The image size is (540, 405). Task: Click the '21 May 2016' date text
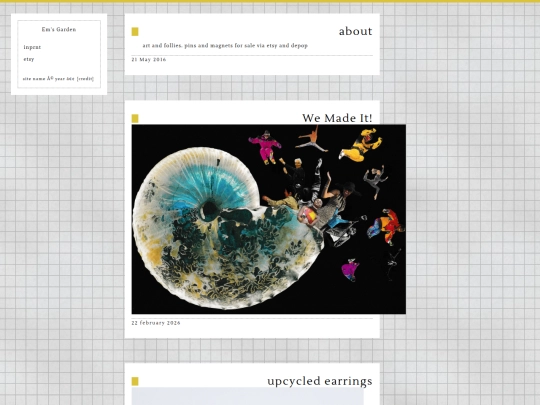[x=149, y=60]
